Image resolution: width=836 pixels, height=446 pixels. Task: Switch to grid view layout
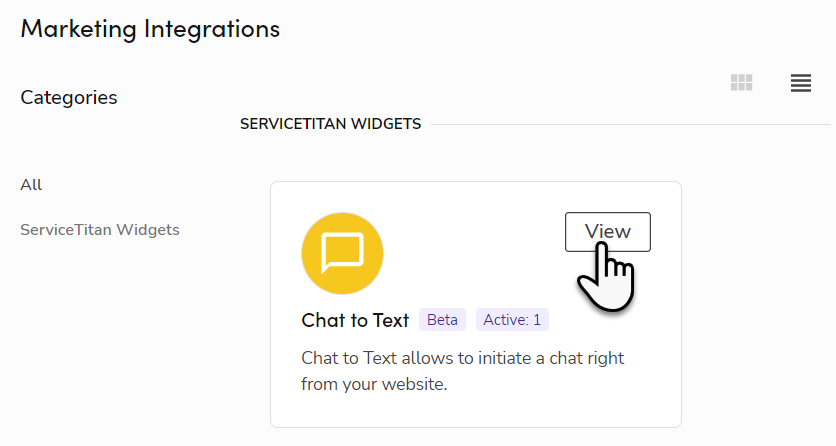(x=741, y=83)
